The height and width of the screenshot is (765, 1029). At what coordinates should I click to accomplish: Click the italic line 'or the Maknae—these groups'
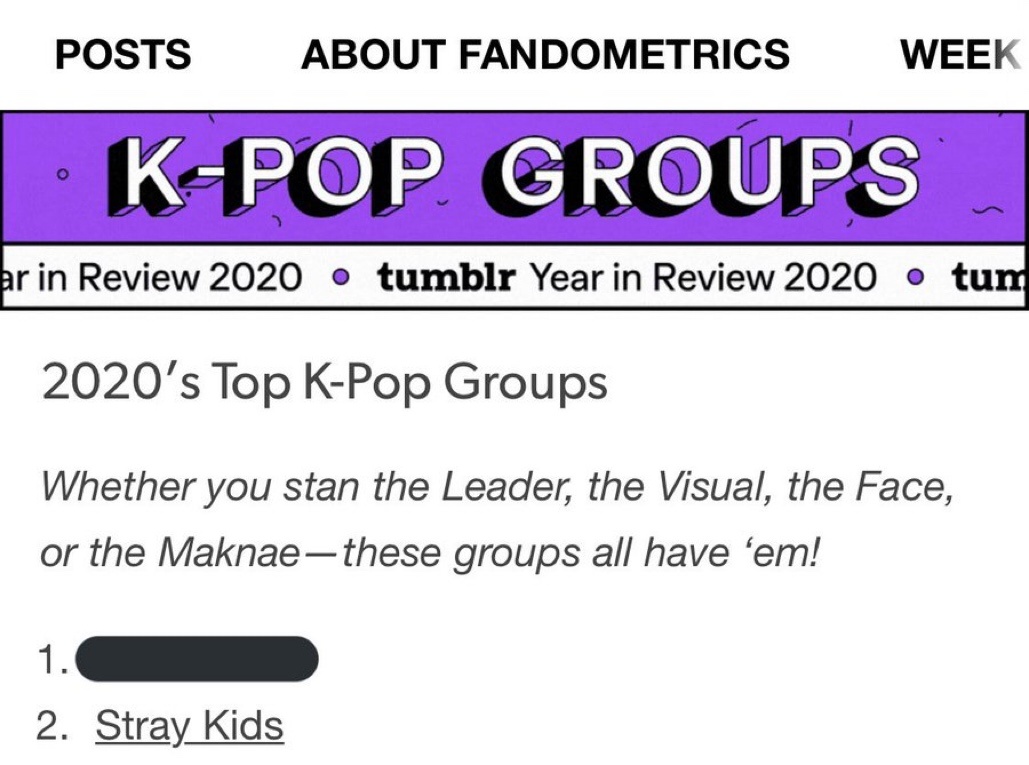tap(430, 552)
